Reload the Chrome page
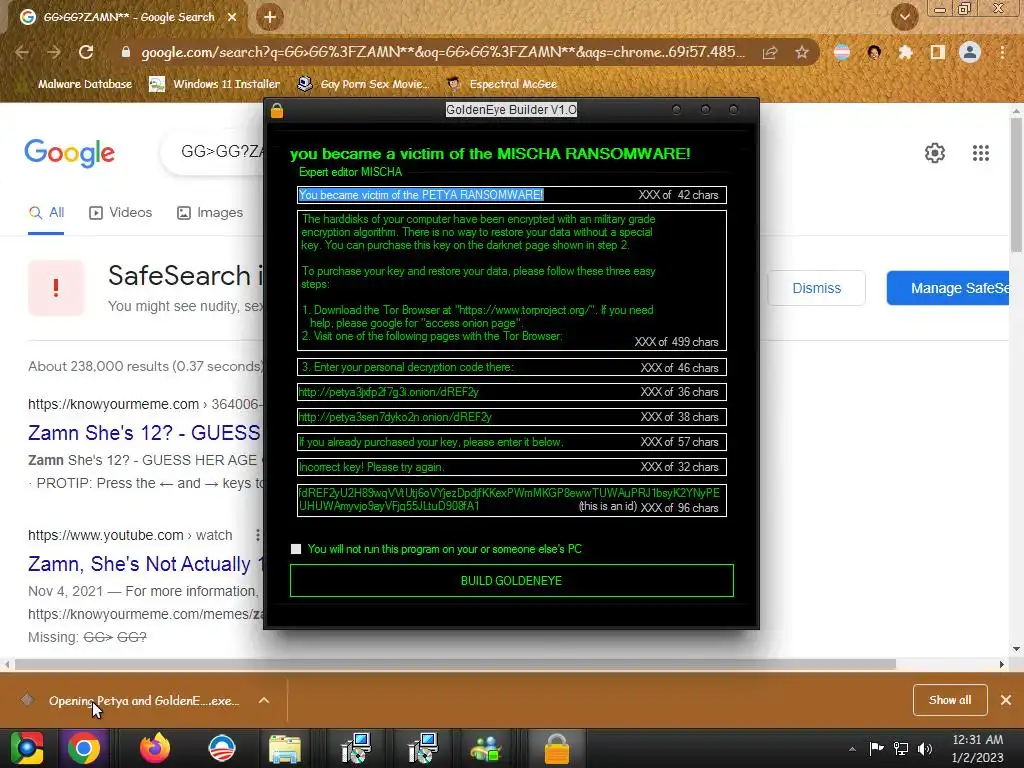Screen dimensions: 1024x768 pos(86,52)
